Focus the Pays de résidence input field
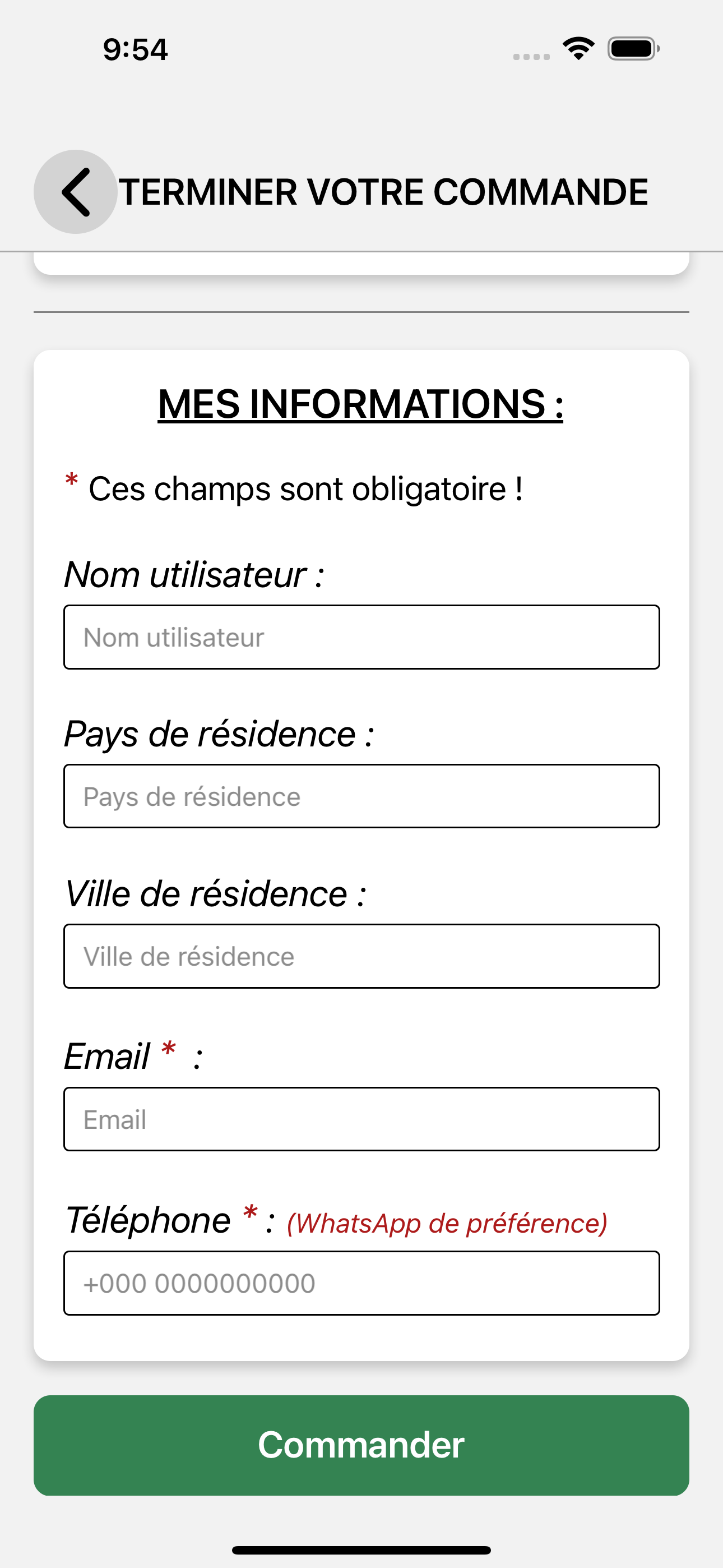Image resolution: width=723 pixels, height=1568 pixels. pyautogui.click(x=361, y=796)
